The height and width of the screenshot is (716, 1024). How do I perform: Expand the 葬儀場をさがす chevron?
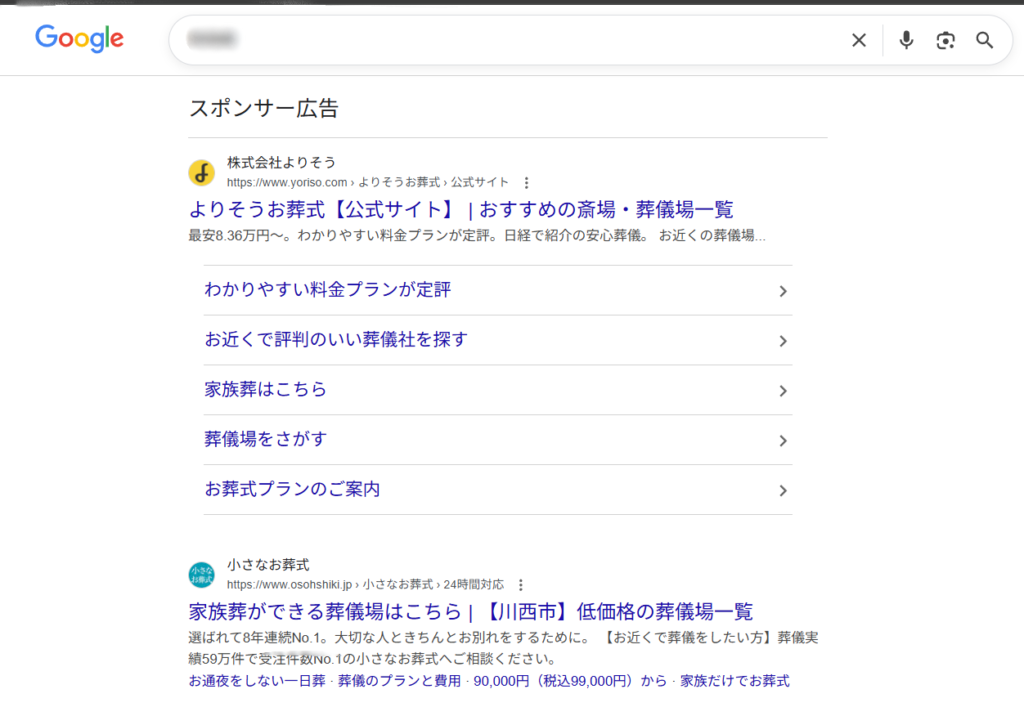(783, 440)
